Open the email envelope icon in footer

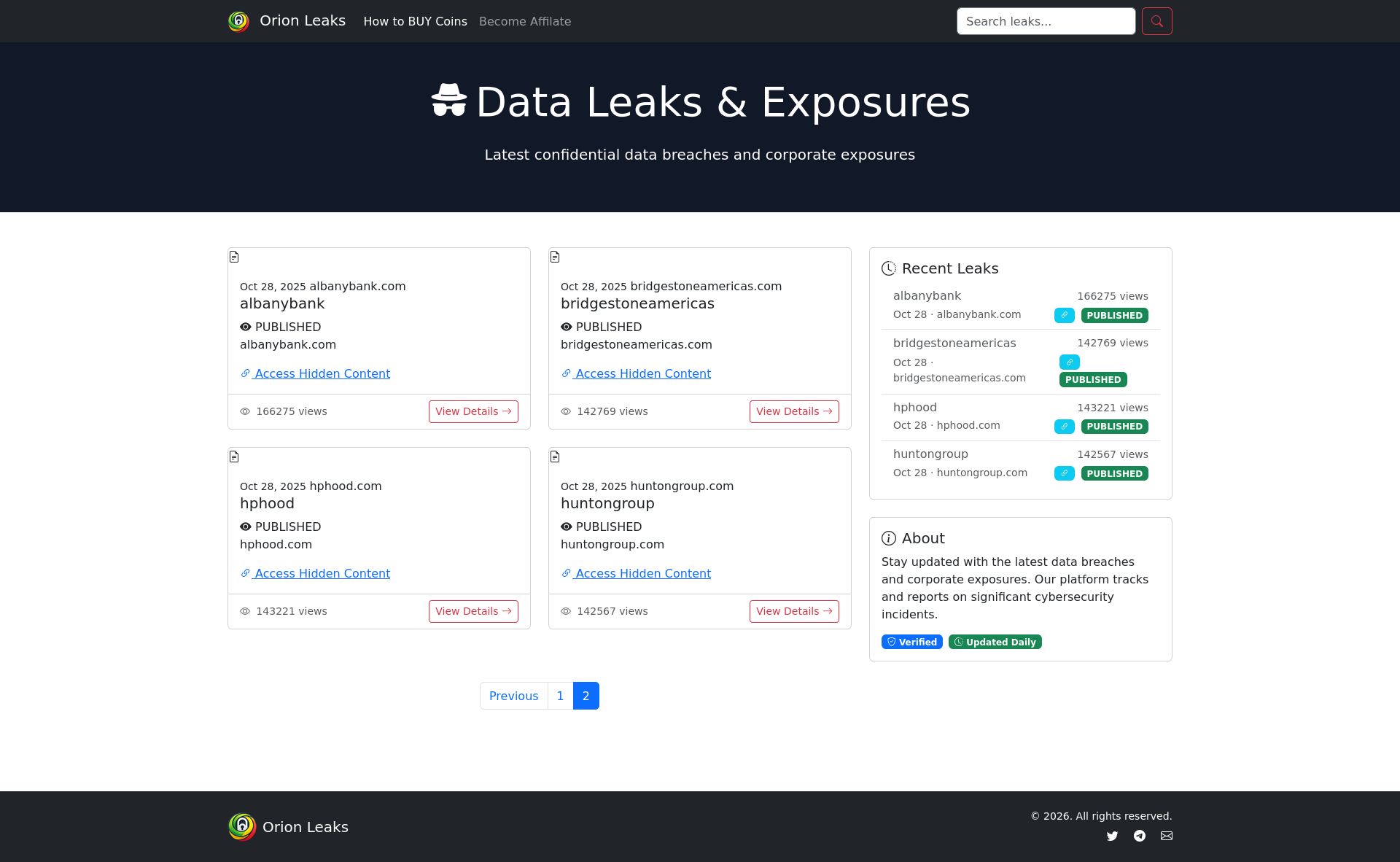(1167, 836)
